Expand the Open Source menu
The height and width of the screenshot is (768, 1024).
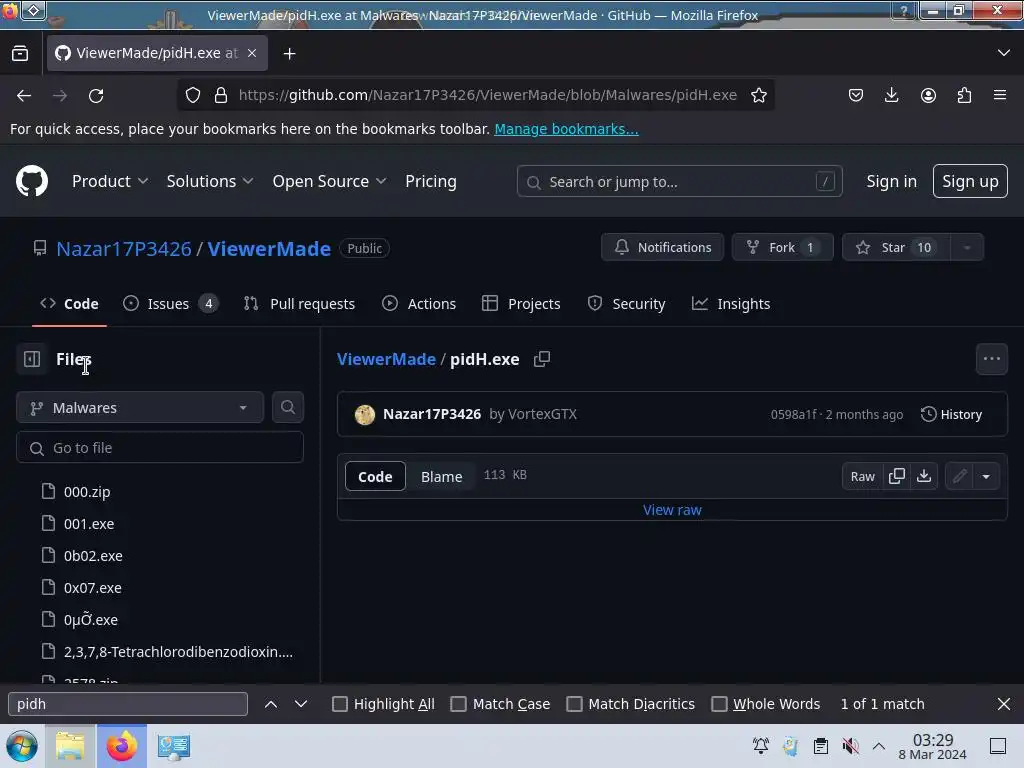pos(329,181)
